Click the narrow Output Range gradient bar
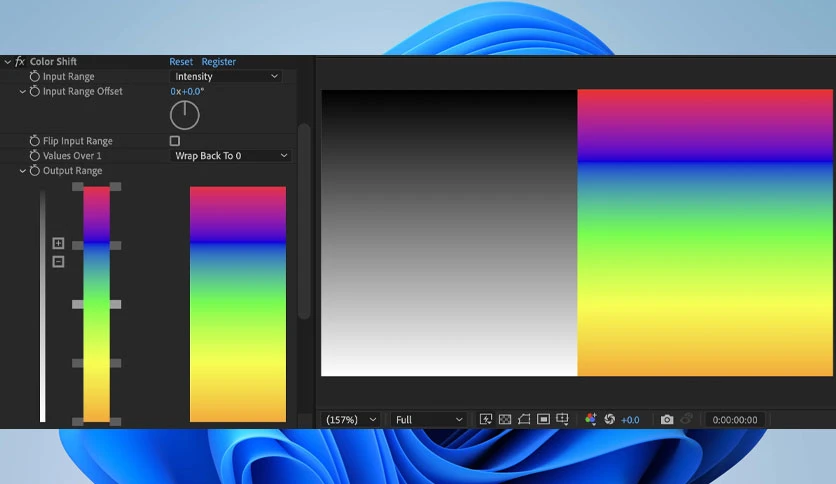This screenshot has width=836, height=484. coord(97,304)
